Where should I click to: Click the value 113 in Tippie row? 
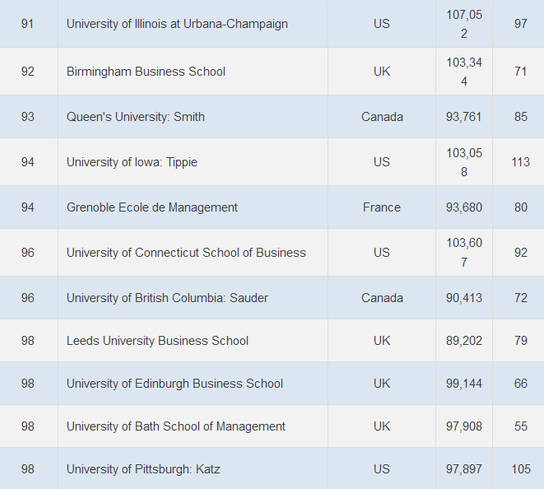tap(520, 162)
